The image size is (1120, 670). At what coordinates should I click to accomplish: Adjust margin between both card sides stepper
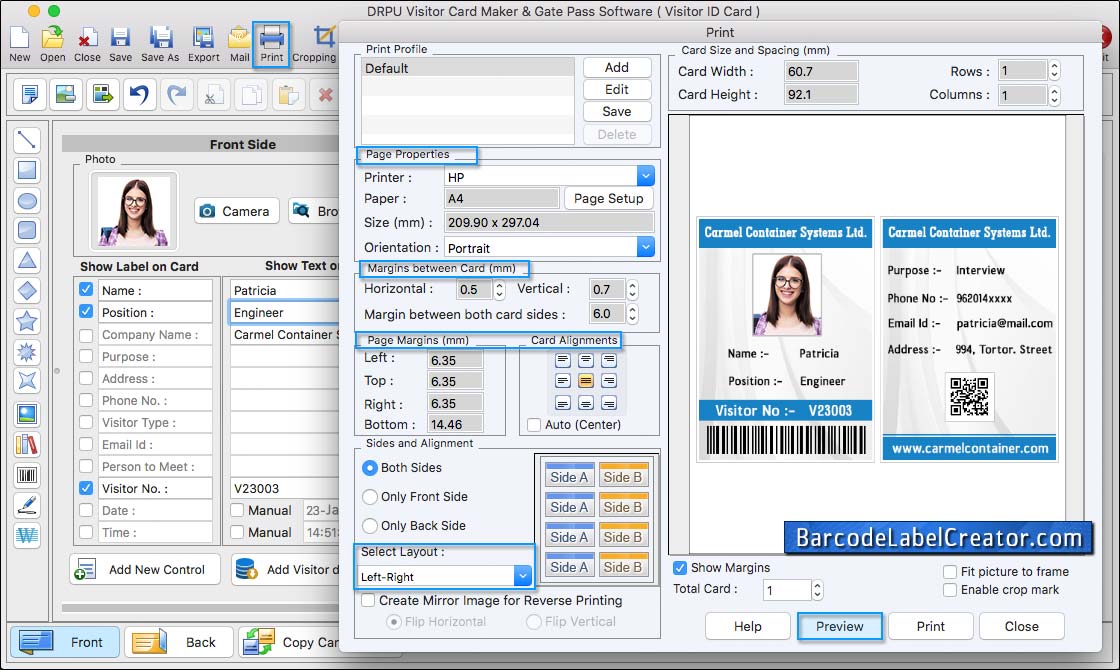tap(632, 314)
